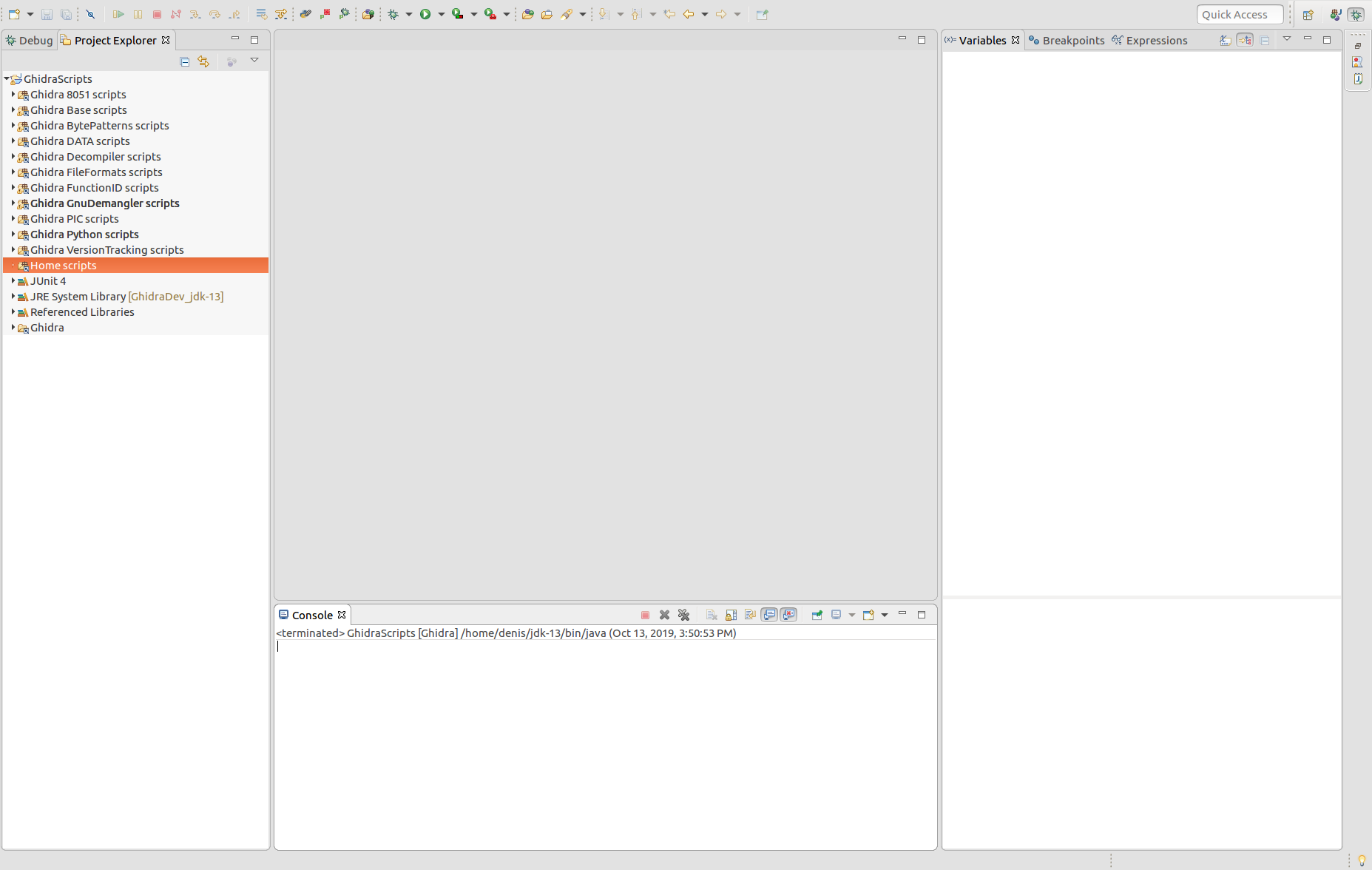Click the Pin Console icon

817,615
